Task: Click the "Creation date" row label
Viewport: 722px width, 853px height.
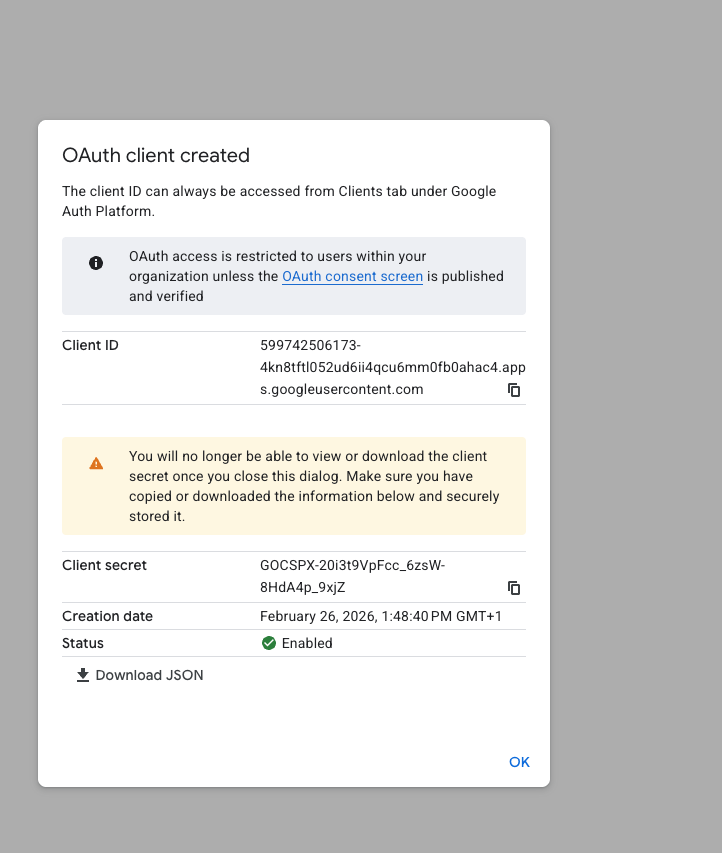Action: [x=107, y=616]
